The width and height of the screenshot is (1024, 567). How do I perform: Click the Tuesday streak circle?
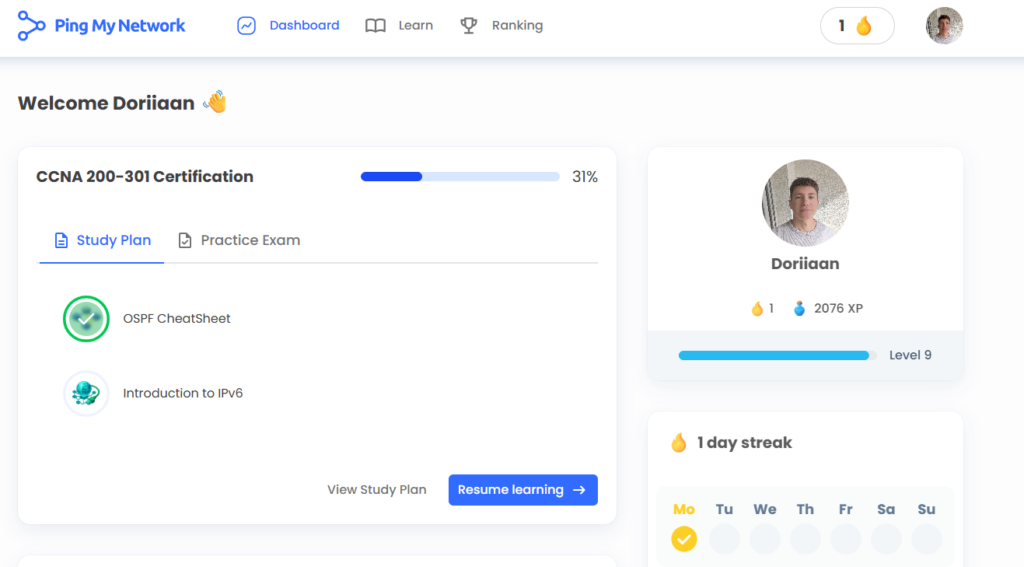724,539
